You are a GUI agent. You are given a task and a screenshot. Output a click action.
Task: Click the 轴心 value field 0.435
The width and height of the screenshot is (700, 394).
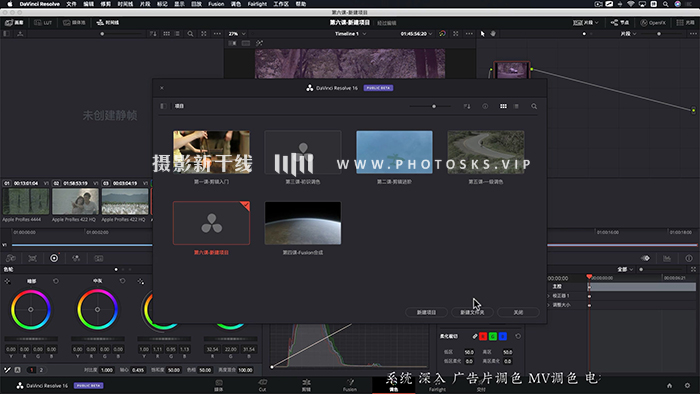138,370
